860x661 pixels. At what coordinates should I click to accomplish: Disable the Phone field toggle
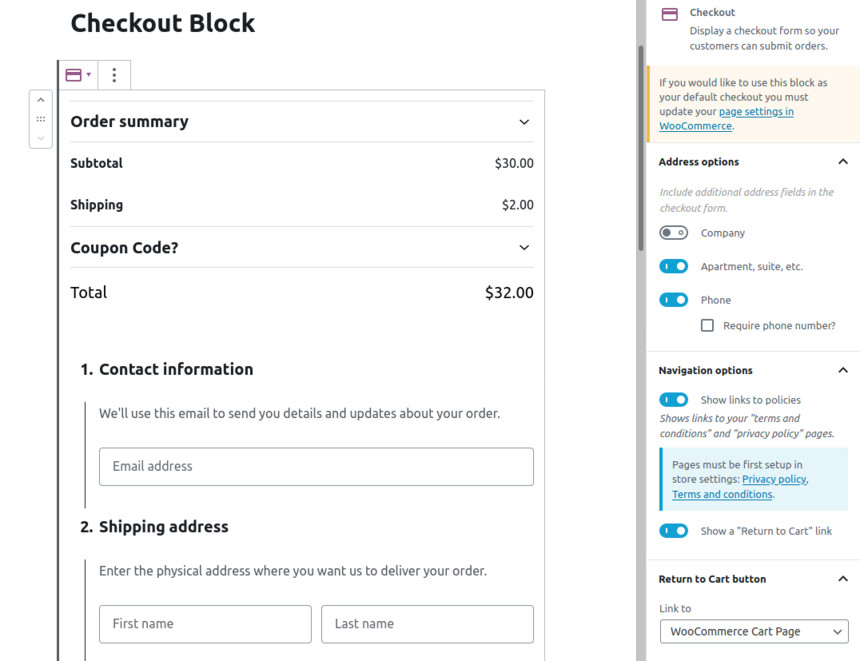click(674, 300)
